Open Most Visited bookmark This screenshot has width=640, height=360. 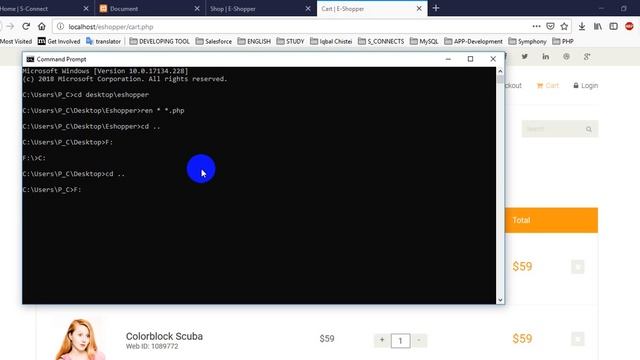point(16,41)
